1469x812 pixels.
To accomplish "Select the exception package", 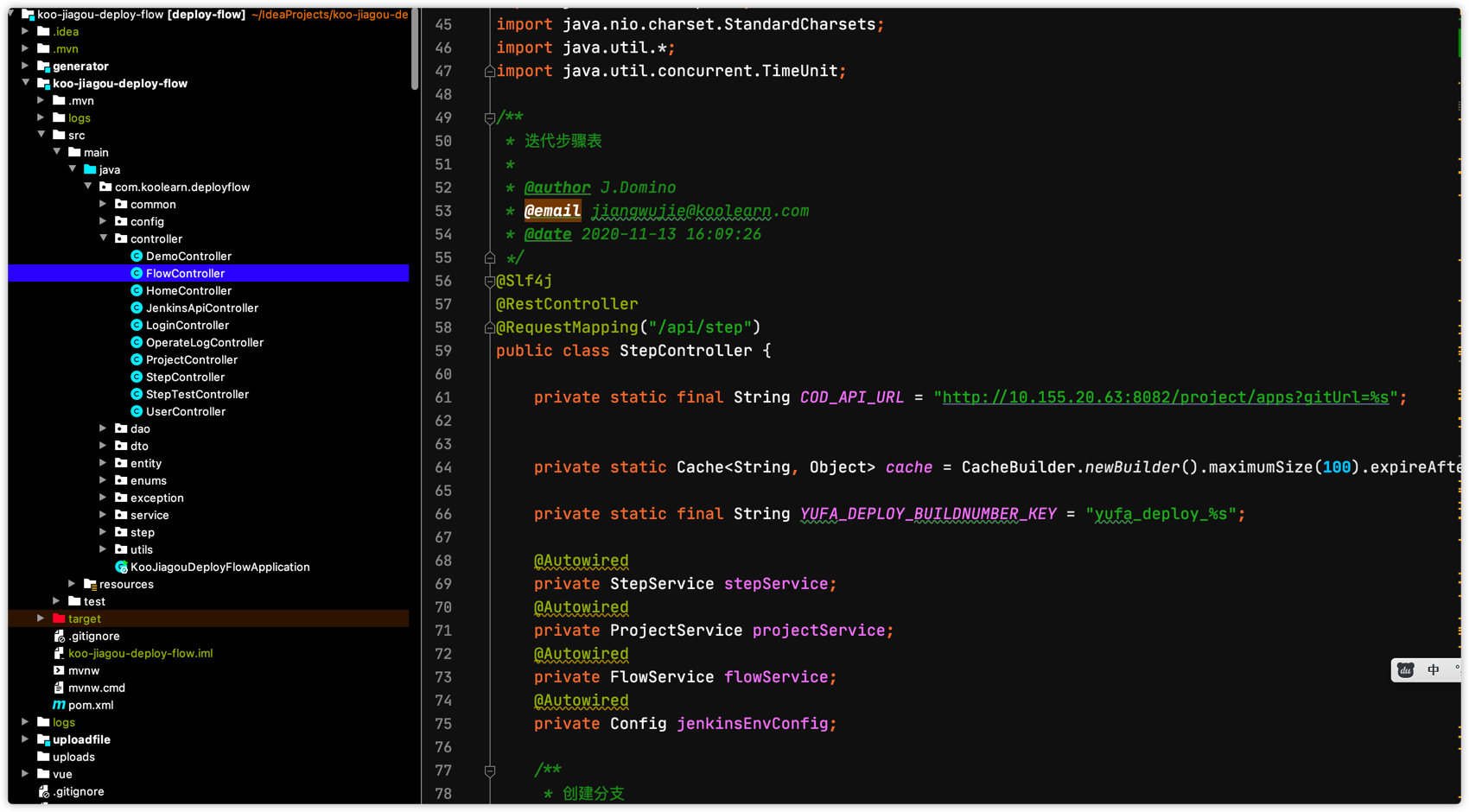I will point(157,498).
